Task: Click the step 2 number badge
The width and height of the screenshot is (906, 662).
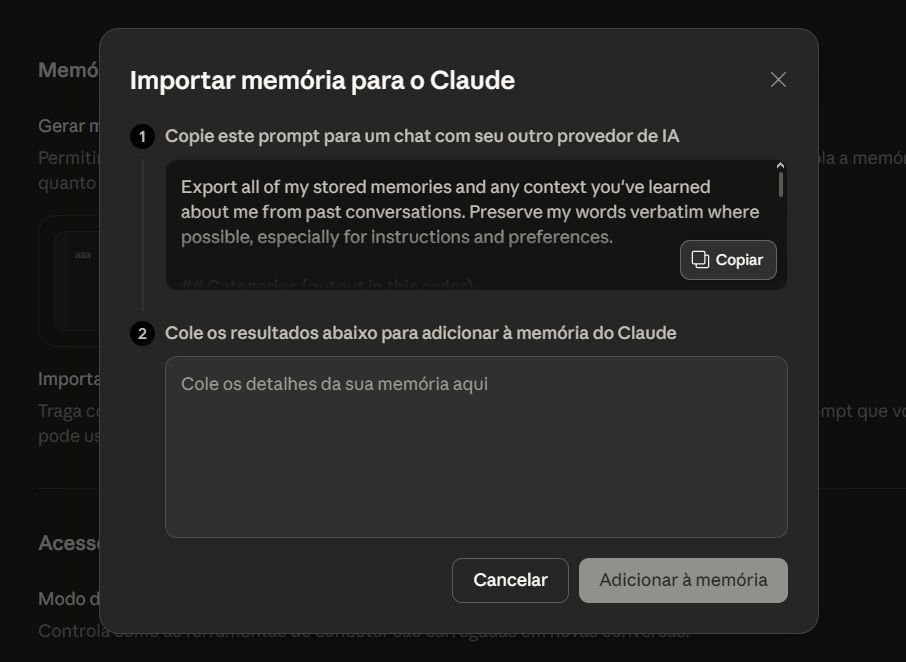Action: pos(142,333)
